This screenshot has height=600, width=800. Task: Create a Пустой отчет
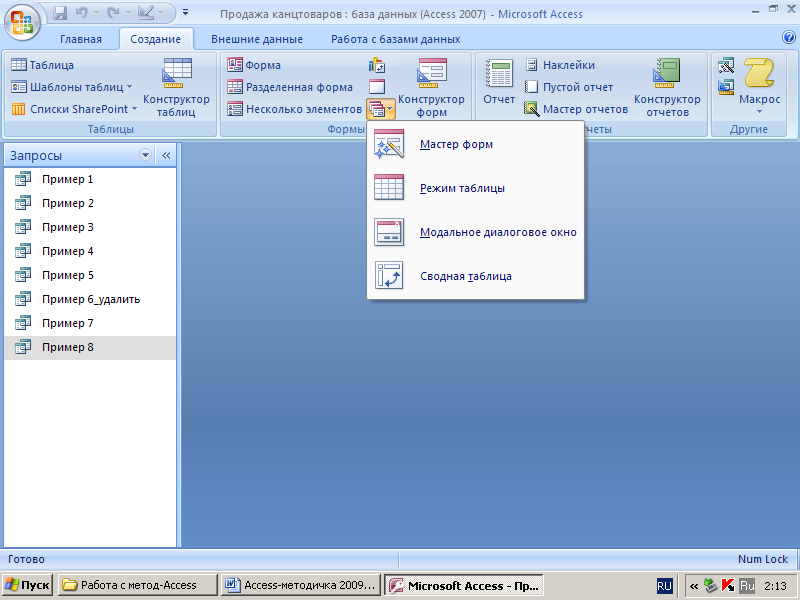point(569,87)
